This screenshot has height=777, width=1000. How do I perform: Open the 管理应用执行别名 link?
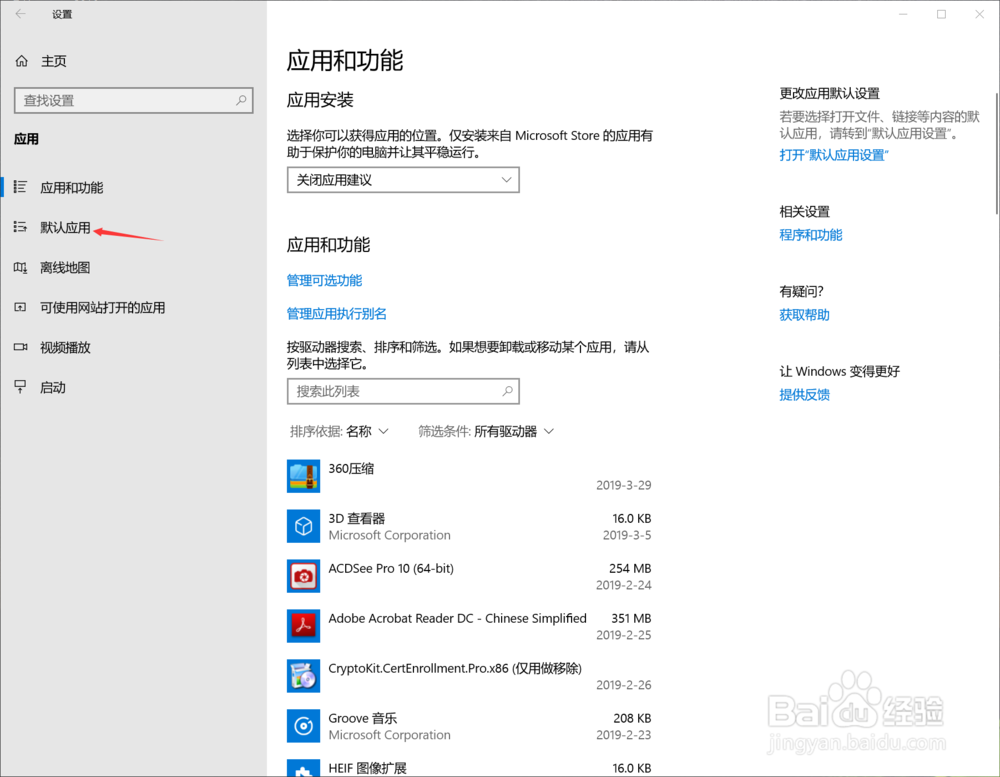(337, 313)
